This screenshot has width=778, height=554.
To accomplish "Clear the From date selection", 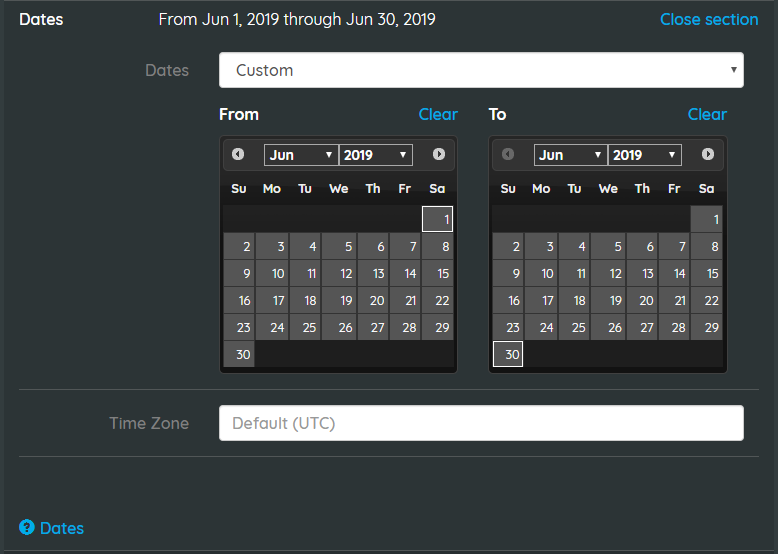I will pos(438,115).
